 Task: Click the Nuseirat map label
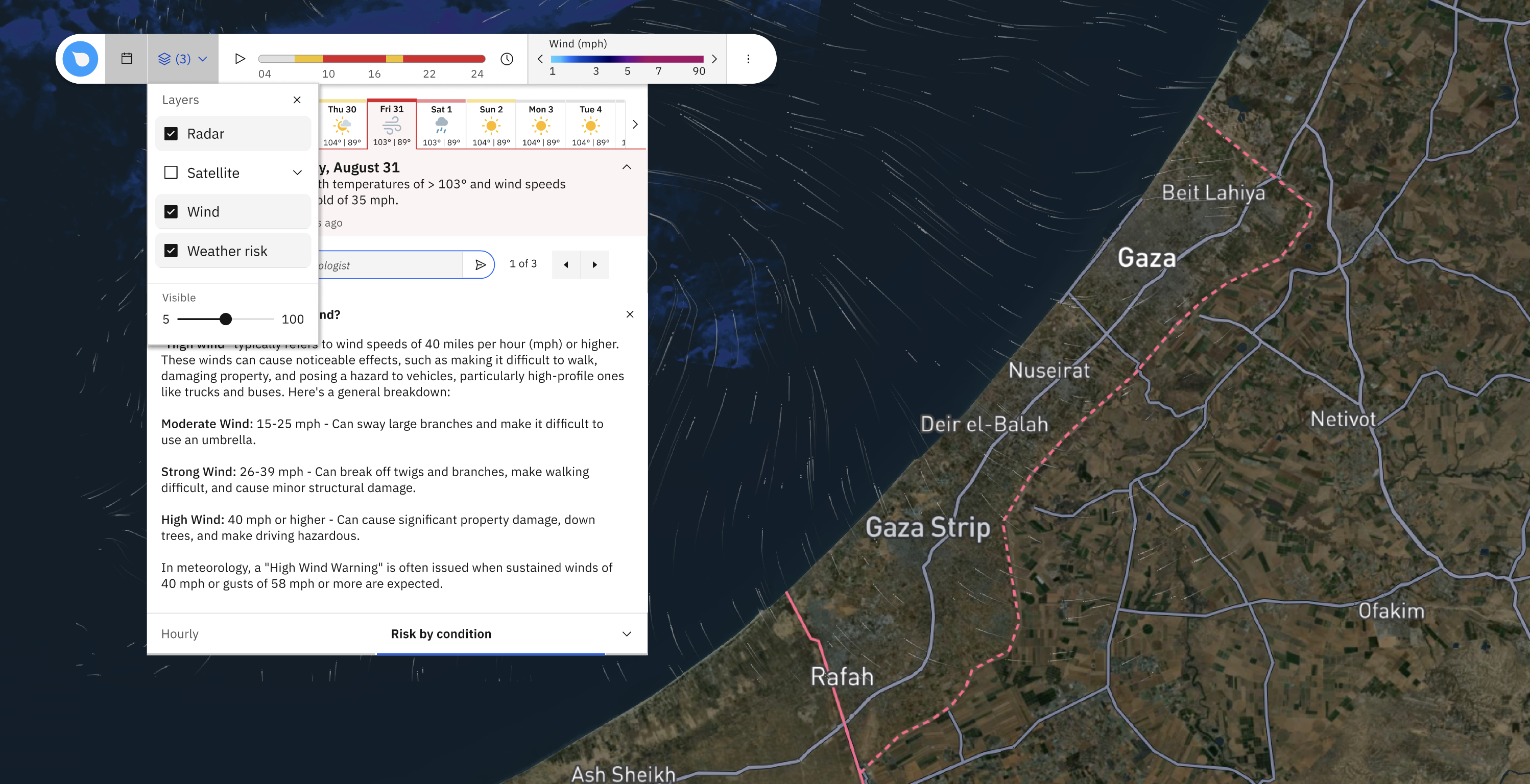click(1049, 371)
